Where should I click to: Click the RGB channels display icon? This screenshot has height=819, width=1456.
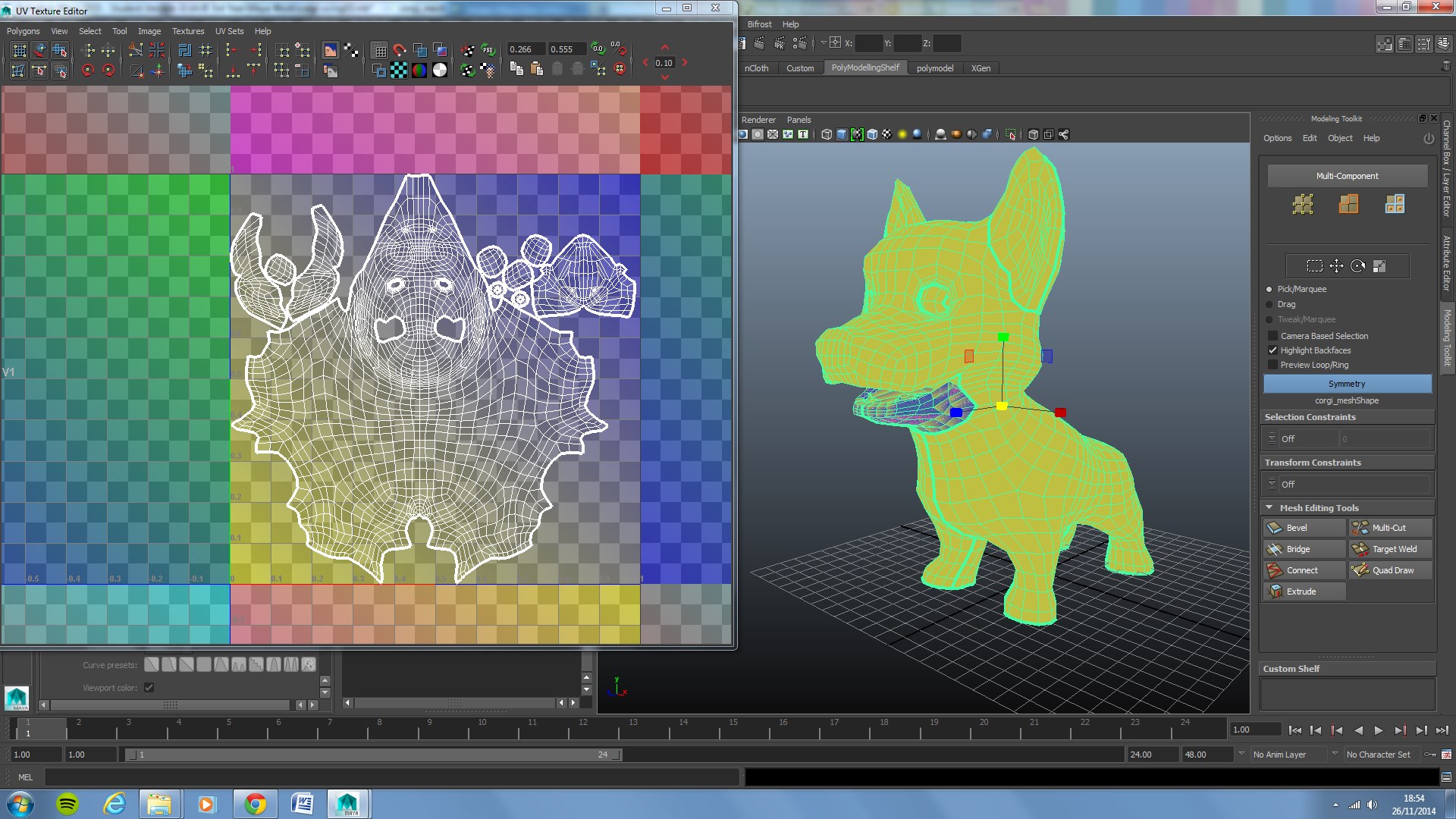pos(419,71)
